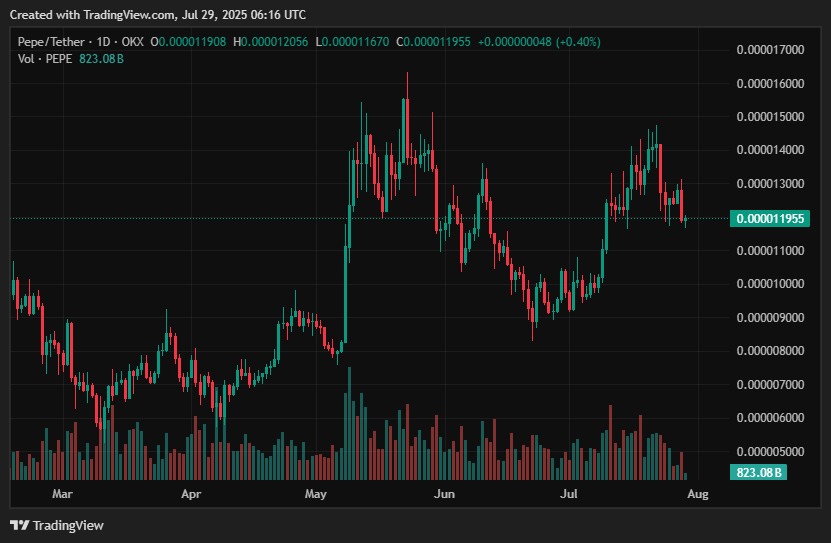Viewport: 831px width, 543px height.
Task: Click the 0.000005000 price axis label
Action: (770, 452)
